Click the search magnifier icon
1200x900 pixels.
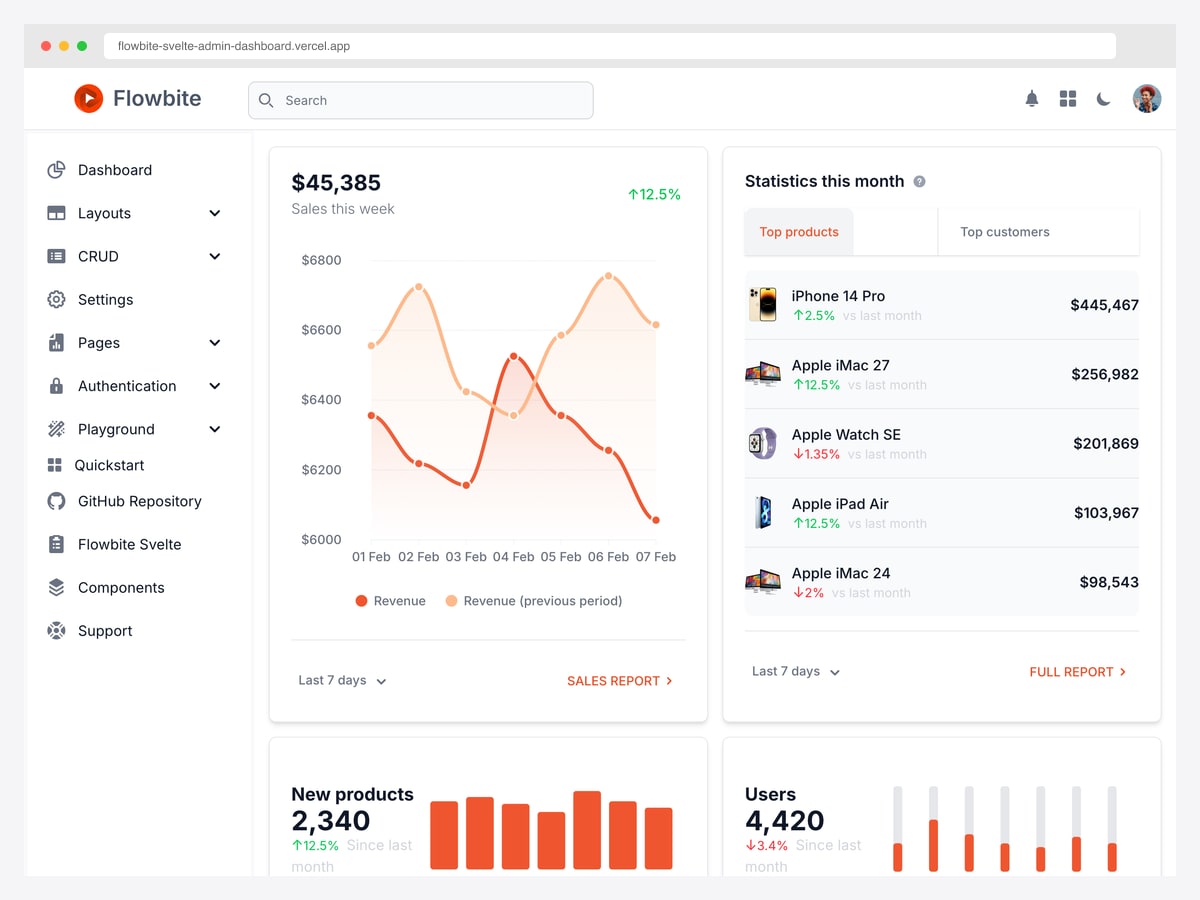(266, 100)
